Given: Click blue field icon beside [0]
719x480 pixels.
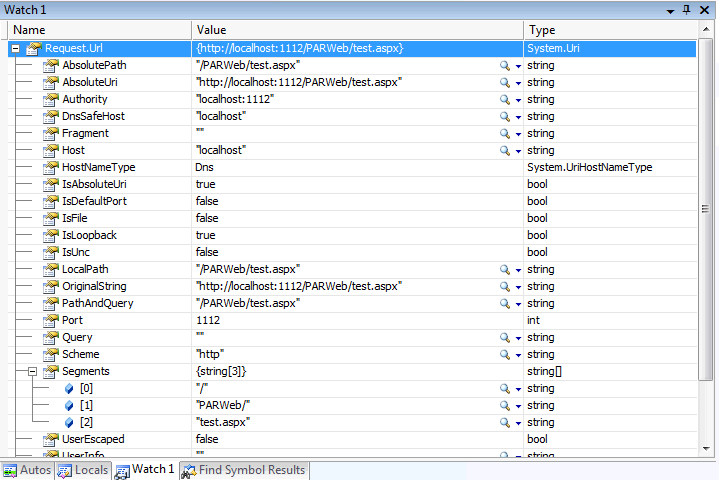Looking at the screenshot, I should [69, 389].
